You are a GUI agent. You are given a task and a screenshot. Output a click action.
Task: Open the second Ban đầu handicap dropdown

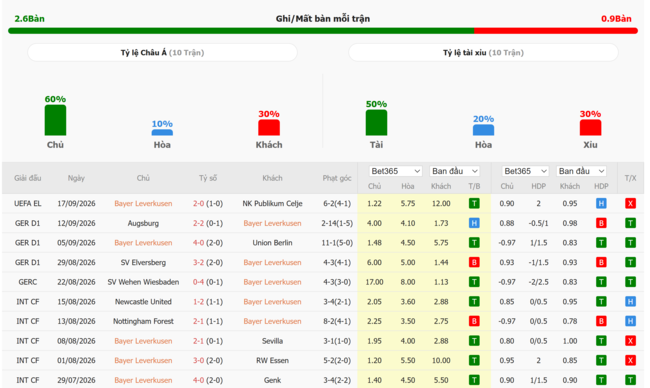coord(581,171)
